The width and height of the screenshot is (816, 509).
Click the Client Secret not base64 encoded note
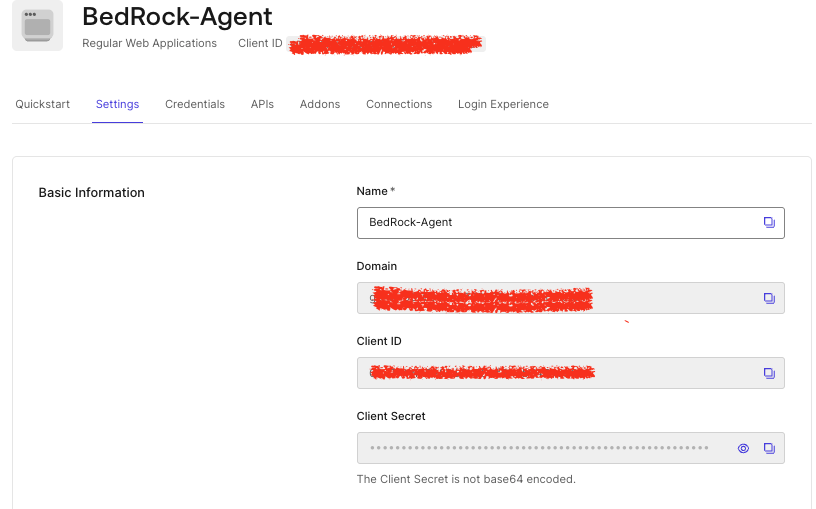click(x=466, y=479)
